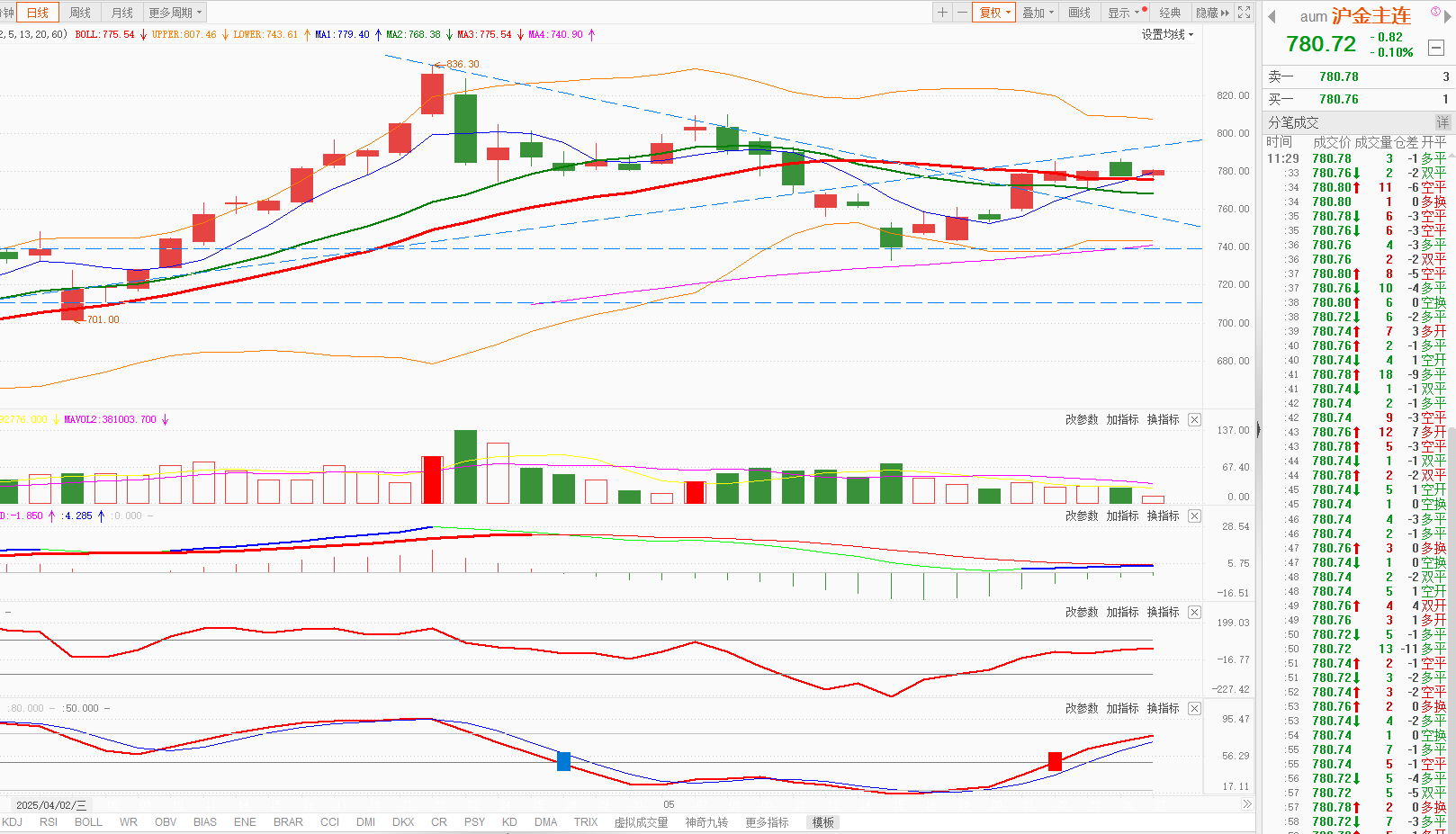Open 复权 adjustment dropdown

994,13
